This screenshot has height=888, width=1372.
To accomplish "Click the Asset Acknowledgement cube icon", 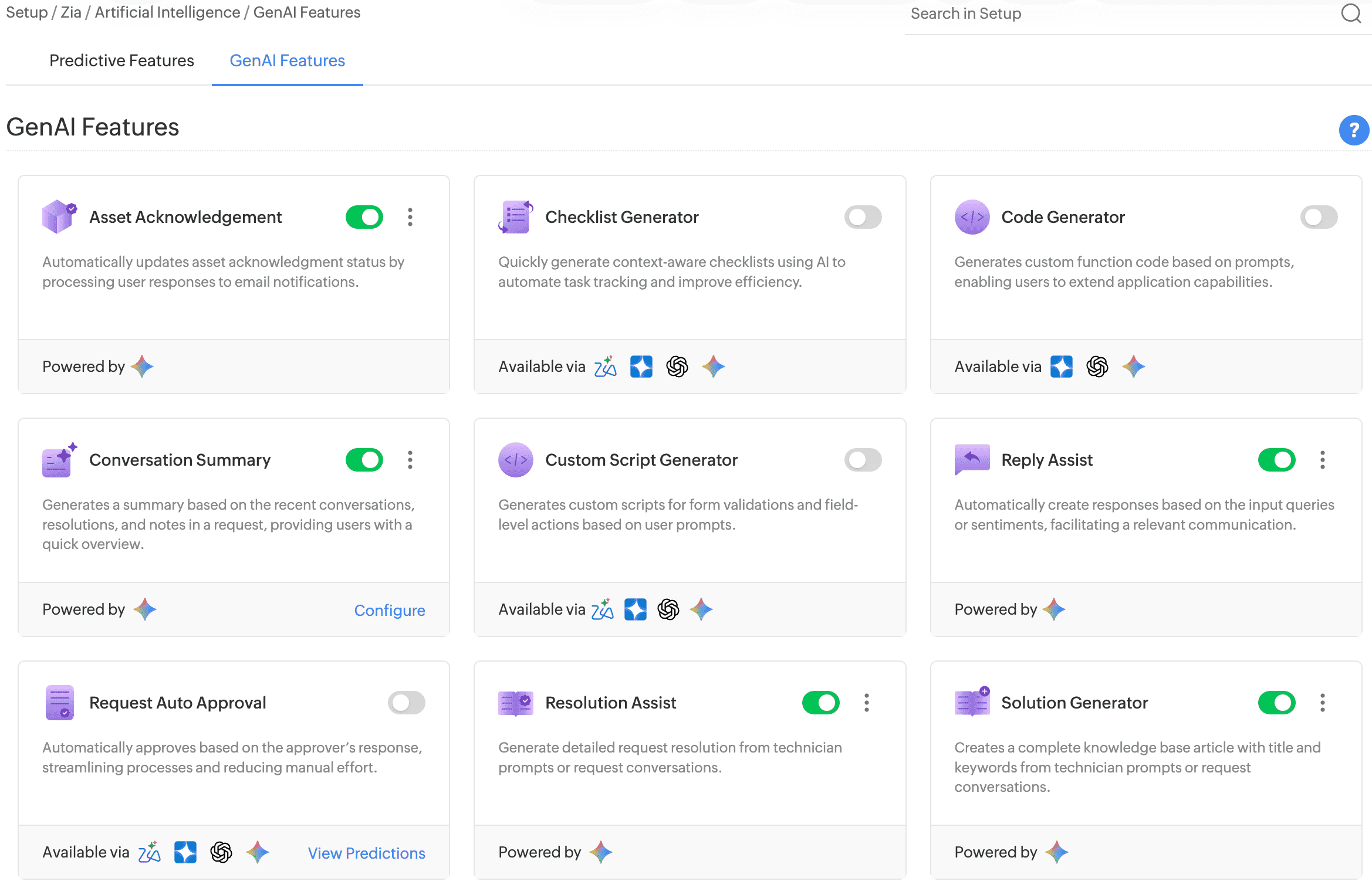I will (x=59, y=216).
